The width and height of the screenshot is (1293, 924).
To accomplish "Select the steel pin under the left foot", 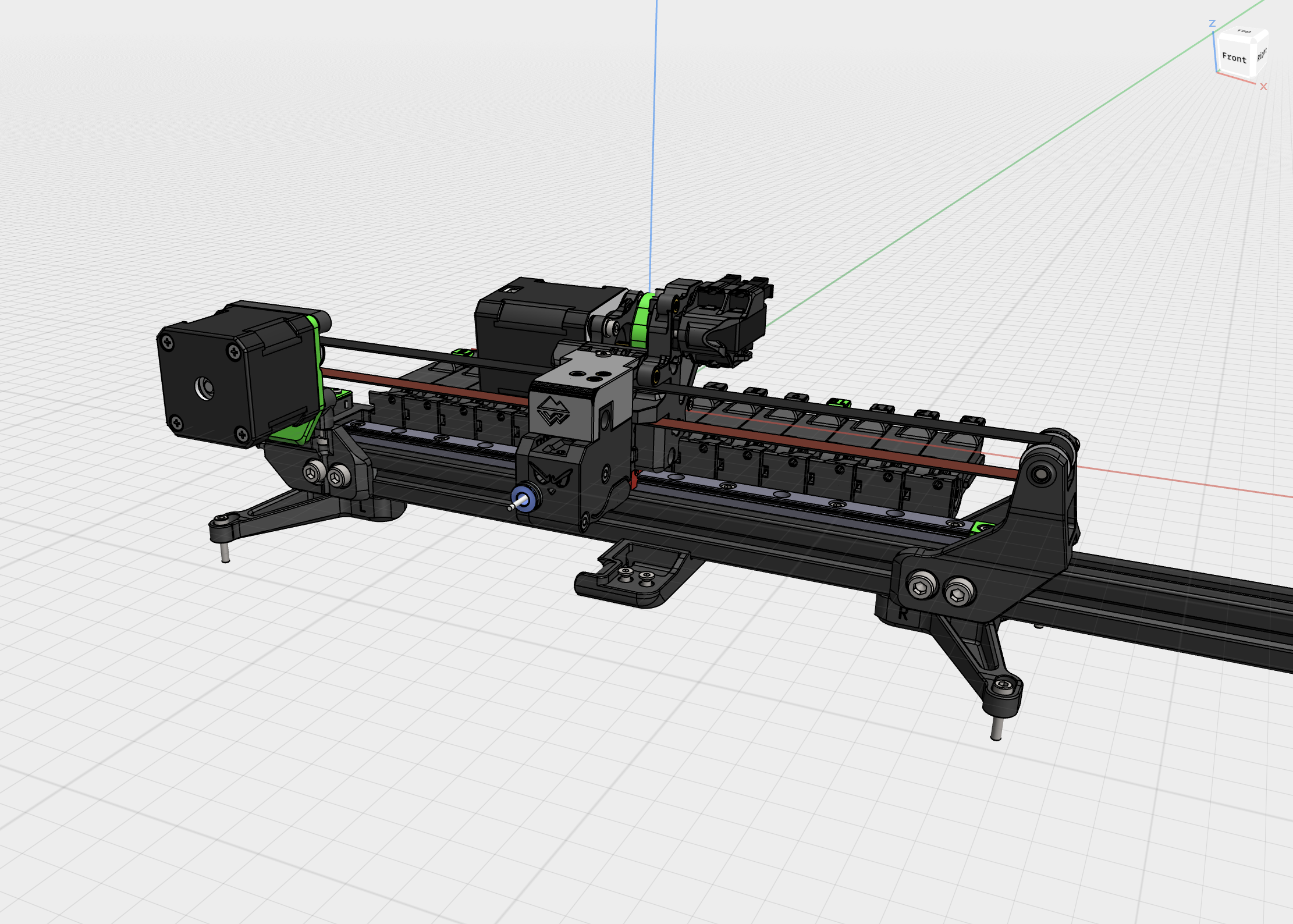I will click(x=225, y=552).
